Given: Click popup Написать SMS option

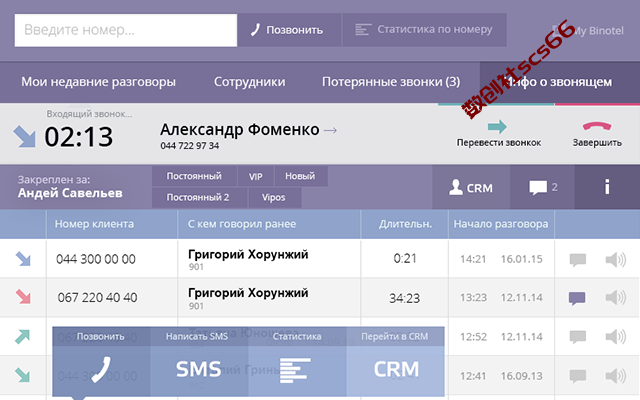Looking at the screenshot, I should 199,361.
